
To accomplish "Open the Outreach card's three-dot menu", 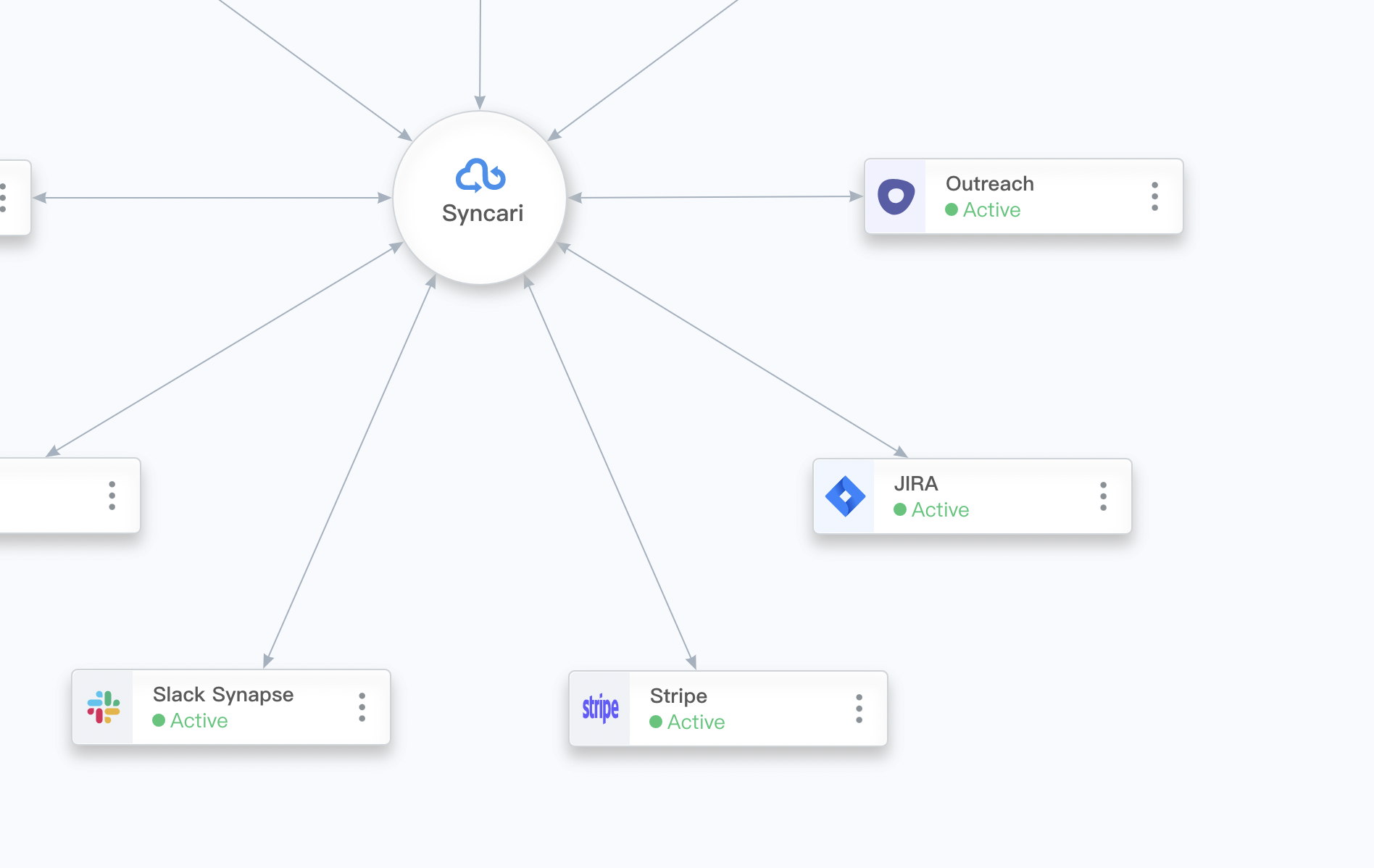I will coord(1154,196).
